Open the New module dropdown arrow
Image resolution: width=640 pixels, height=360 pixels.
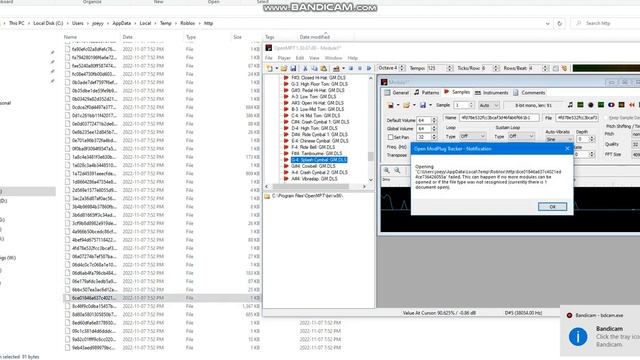coord(277,68)
